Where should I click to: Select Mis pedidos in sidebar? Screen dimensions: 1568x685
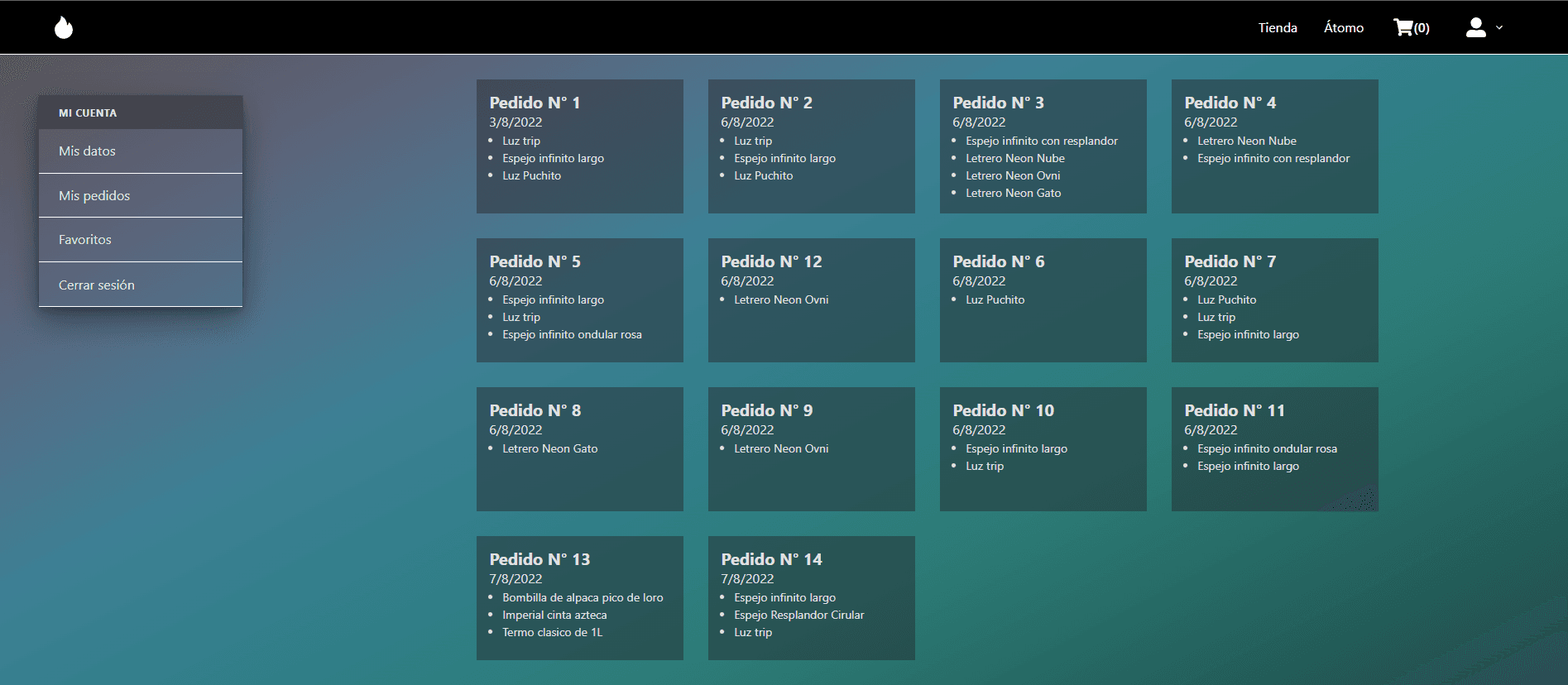141,195
